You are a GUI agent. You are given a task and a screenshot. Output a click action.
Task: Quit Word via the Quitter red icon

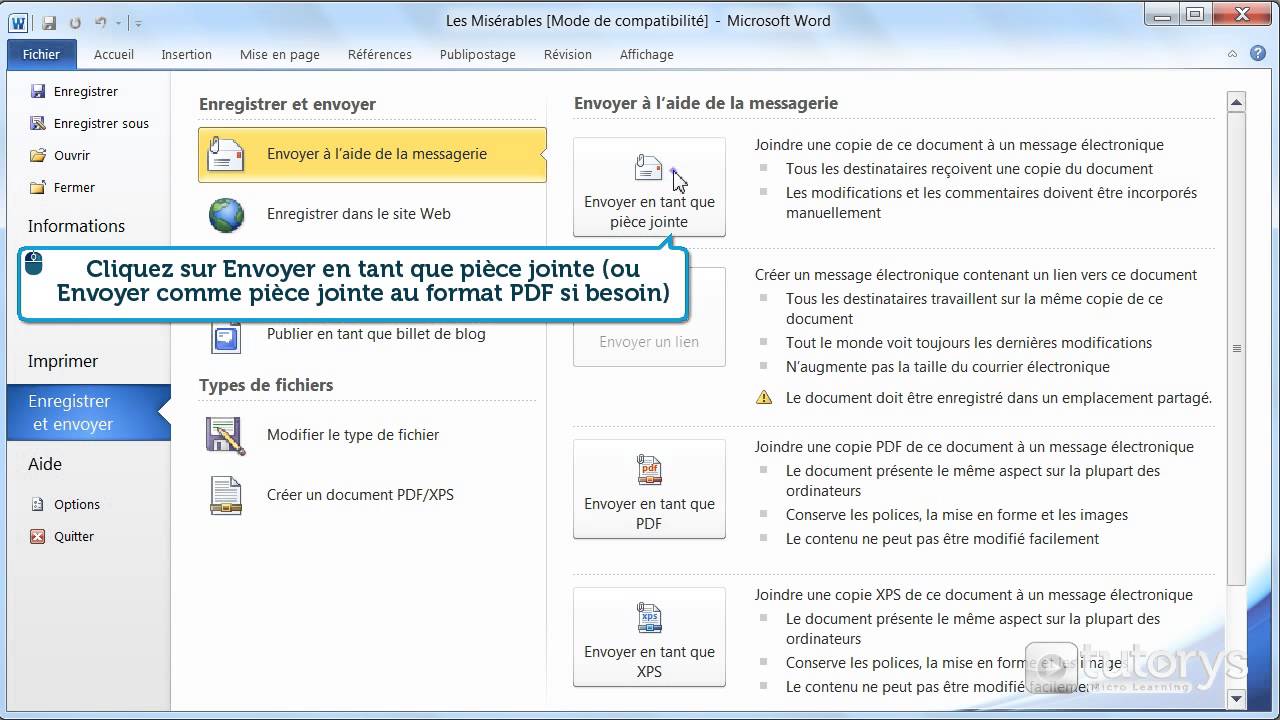coord(36,536)
